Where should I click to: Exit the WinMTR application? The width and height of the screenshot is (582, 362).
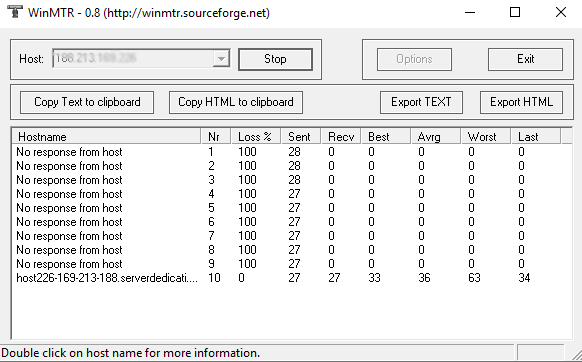tap(525, 59)
